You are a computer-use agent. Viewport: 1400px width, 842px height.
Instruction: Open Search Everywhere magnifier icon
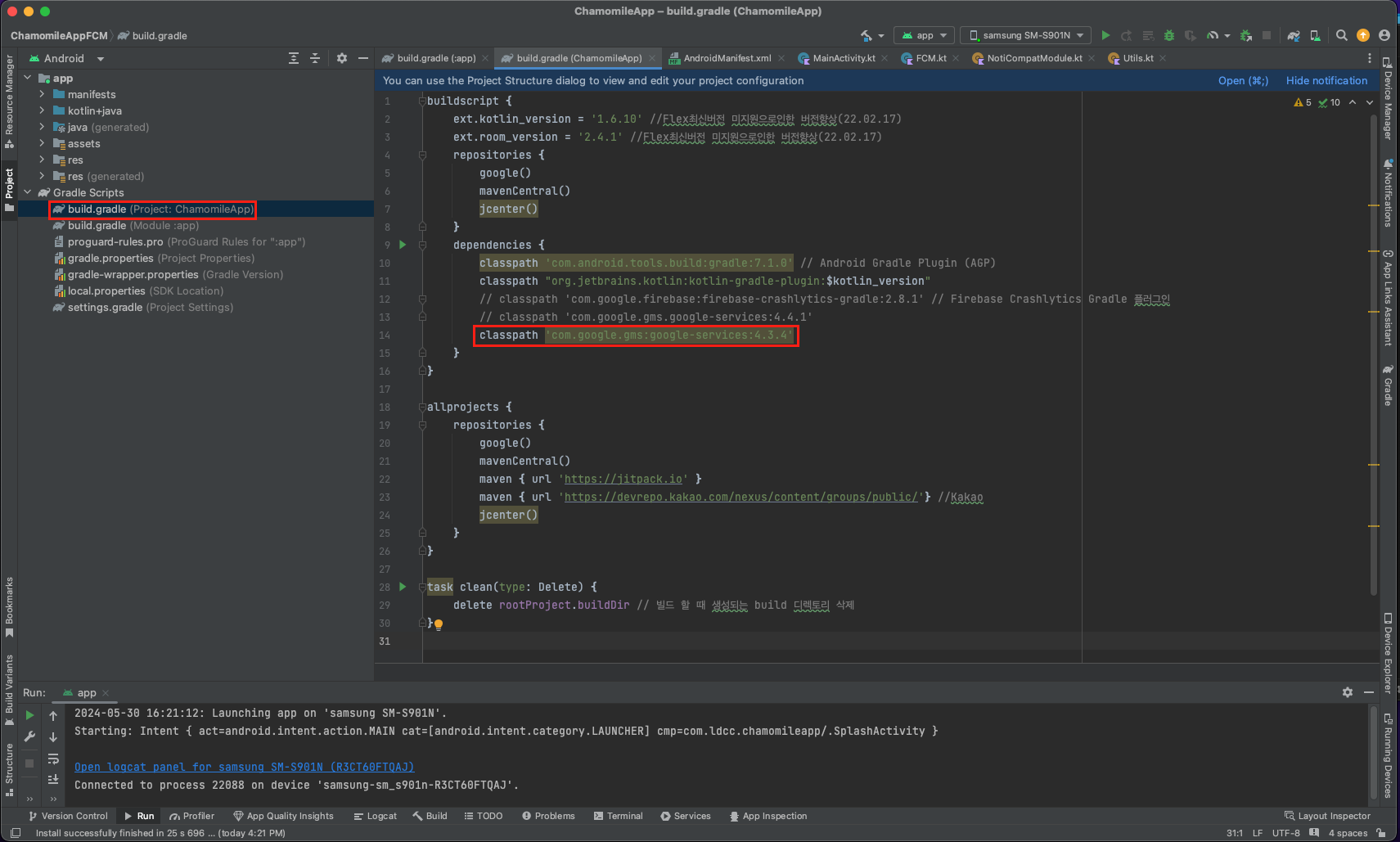pos(1341,35)
